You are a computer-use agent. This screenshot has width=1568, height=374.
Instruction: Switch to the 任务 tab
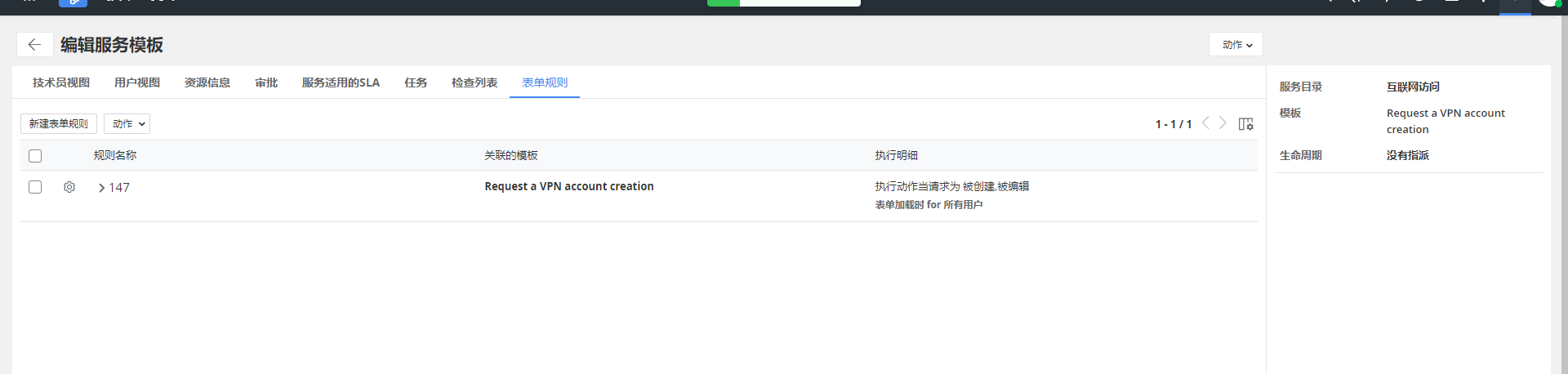point(416,82)
